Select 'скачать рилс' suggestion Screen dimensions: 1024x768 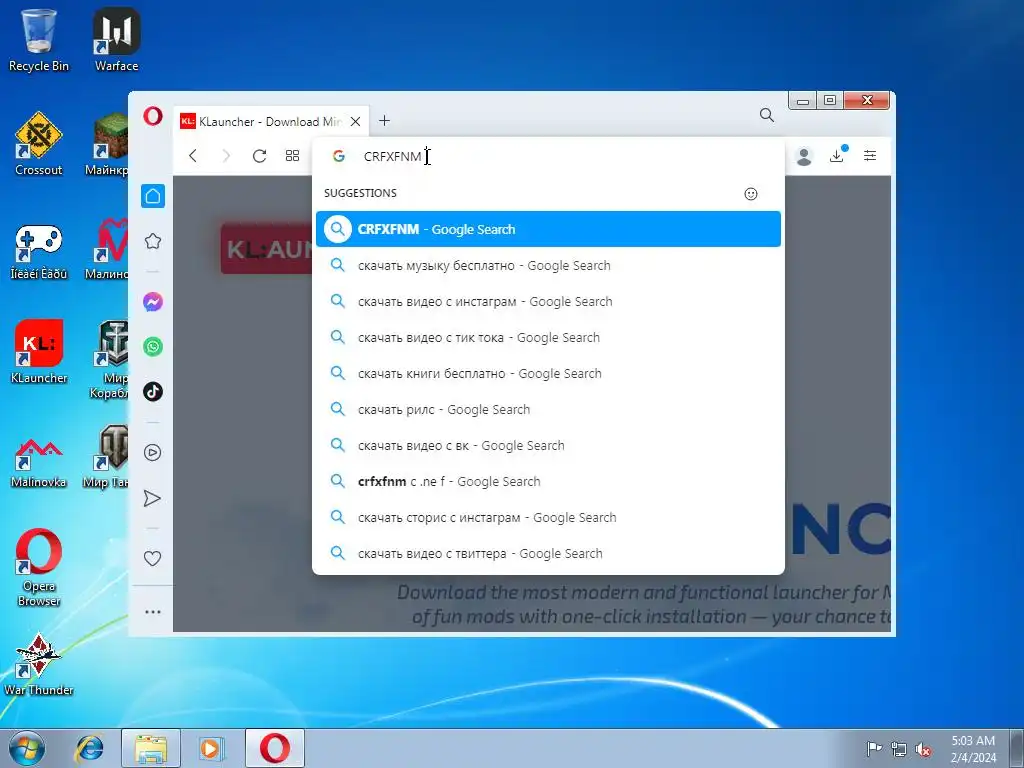(x=549, y=409)
